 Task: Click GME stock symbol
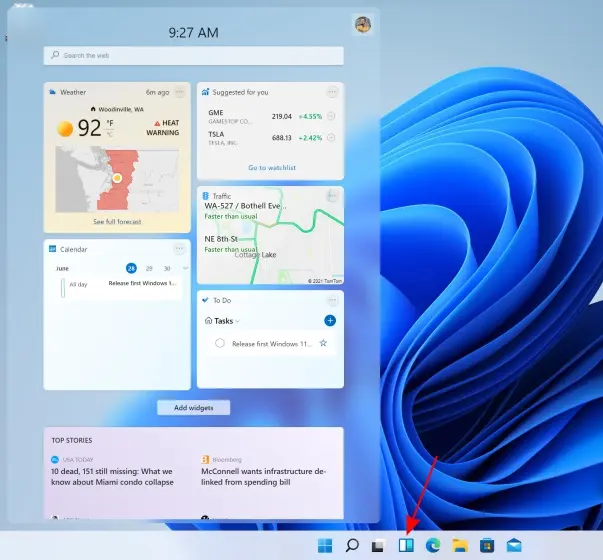(215, 113)
